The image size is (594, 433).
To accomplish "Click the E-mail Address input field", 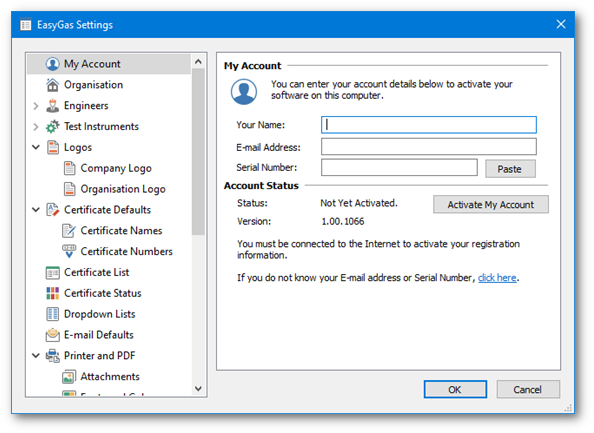I will click(429, 147).
